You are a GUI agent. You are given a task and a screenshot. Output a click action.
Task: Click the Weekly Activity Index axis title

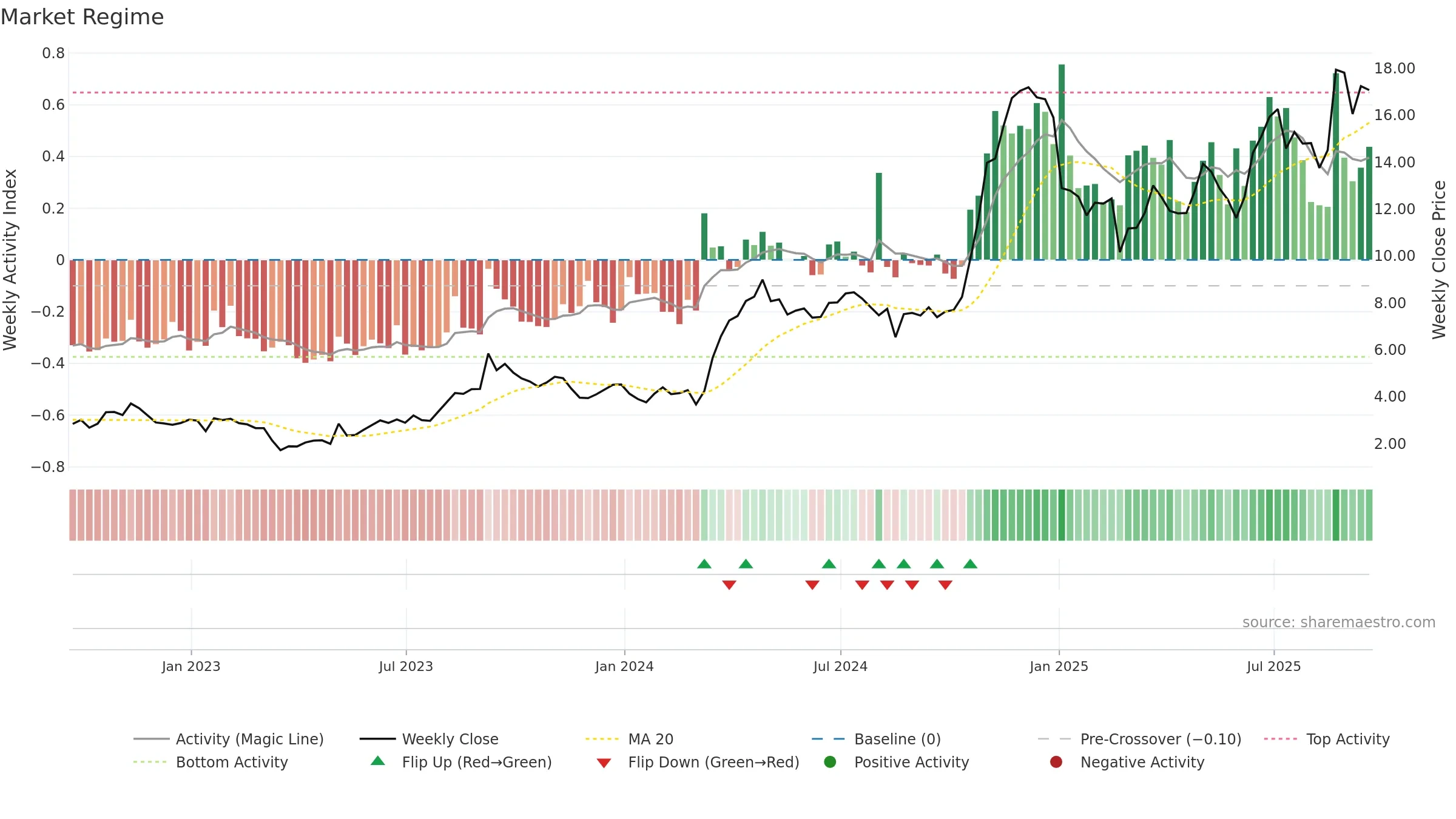pyautogui.click(x=10, y=260)
